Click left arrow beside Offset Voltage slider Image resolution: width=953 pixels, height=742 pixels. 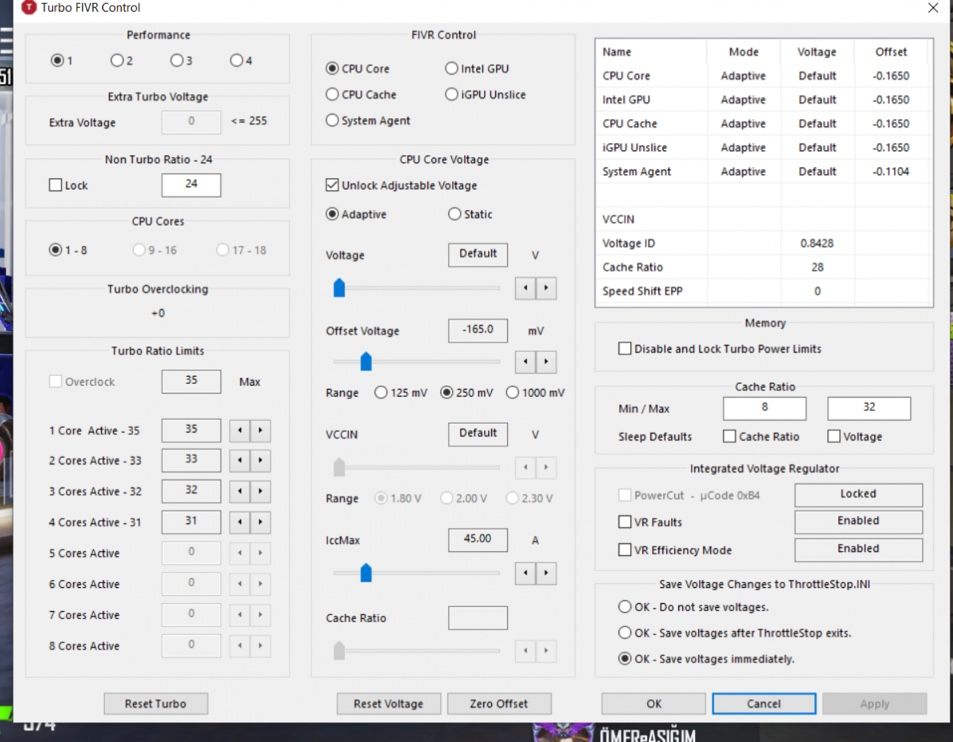click(x=525, y=362)
